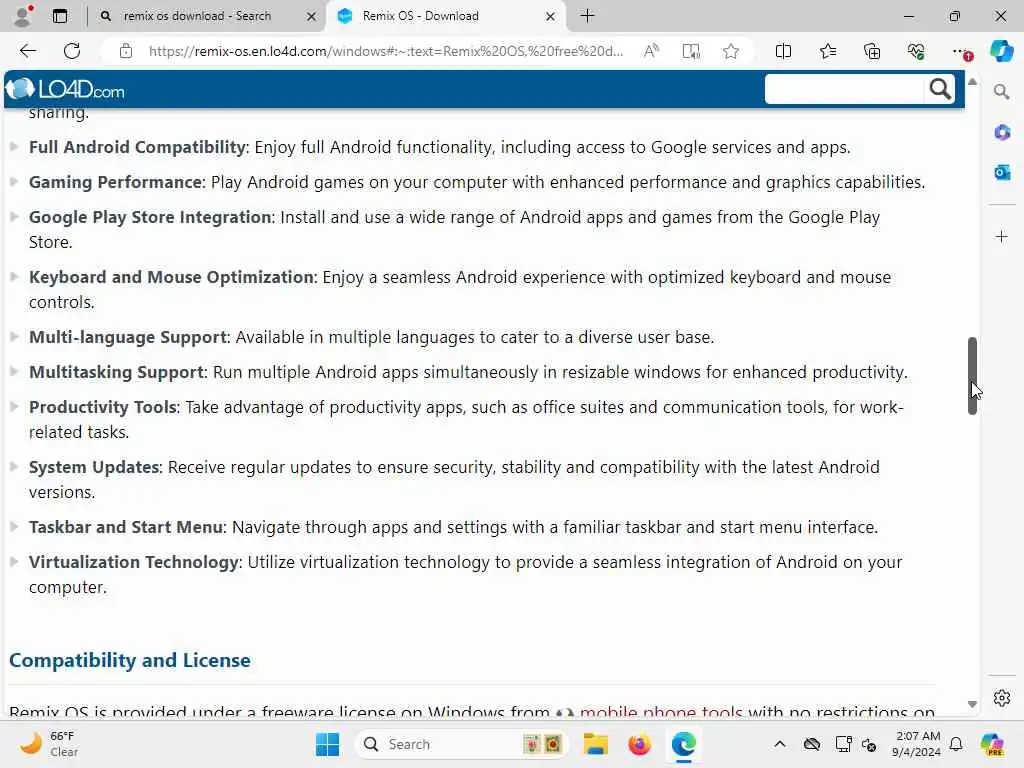Click the Google Play Store Integration bullet arrow

click(x=14, y=216)
